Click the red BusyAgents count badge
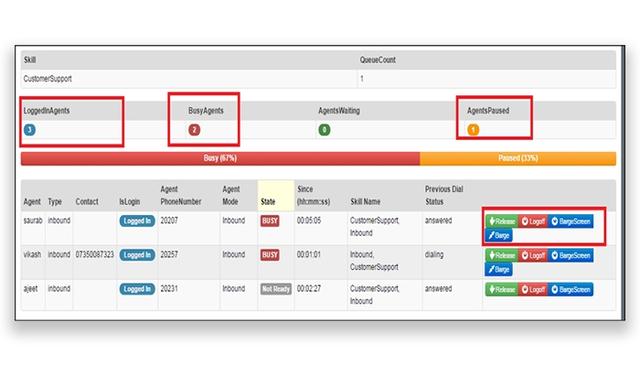Viewport: 640px width, 366px height. tap(194, 130)
